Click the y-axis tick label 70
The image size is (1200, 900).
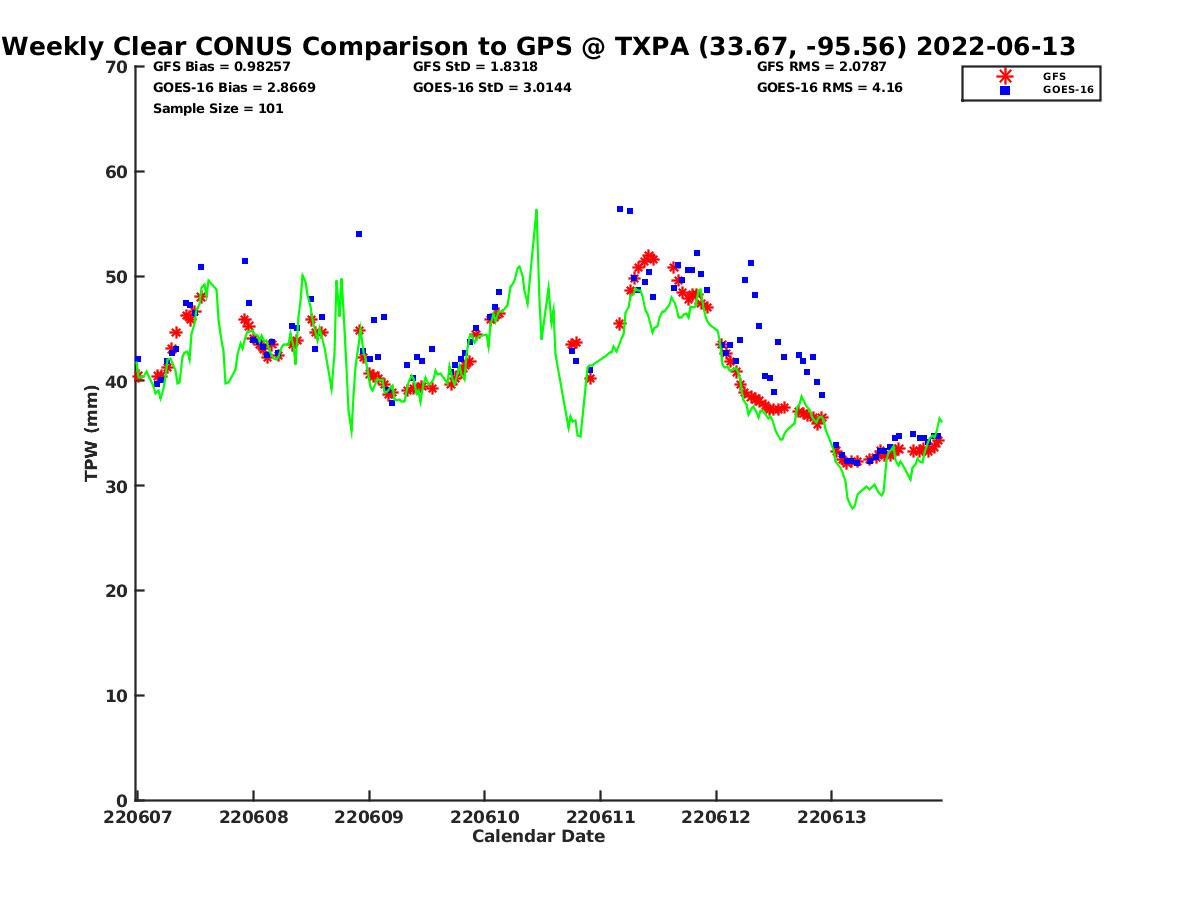pyautogui.click(x=117, y=67)
